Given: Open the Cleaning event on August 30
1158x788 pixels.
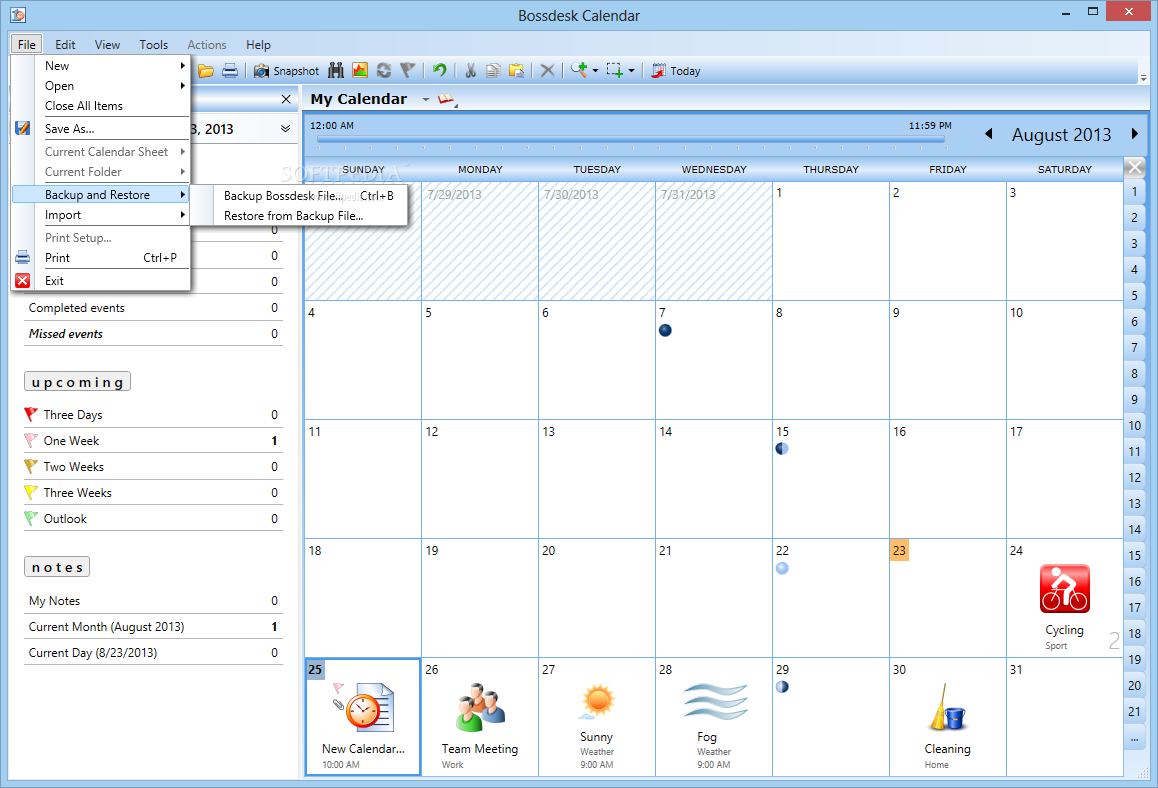Looking at the screenshot, I should click(948, 726).
